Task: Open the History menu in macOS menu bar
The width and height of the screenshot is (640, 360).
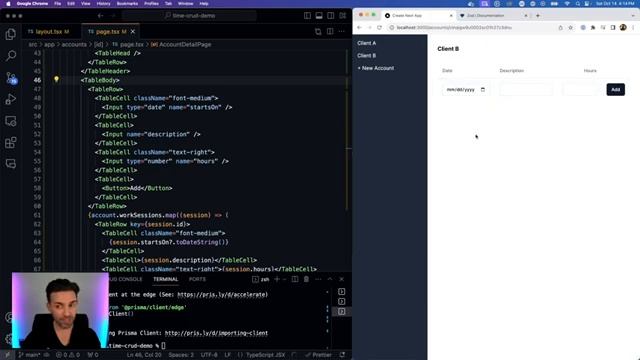Action: pos(103,3)
